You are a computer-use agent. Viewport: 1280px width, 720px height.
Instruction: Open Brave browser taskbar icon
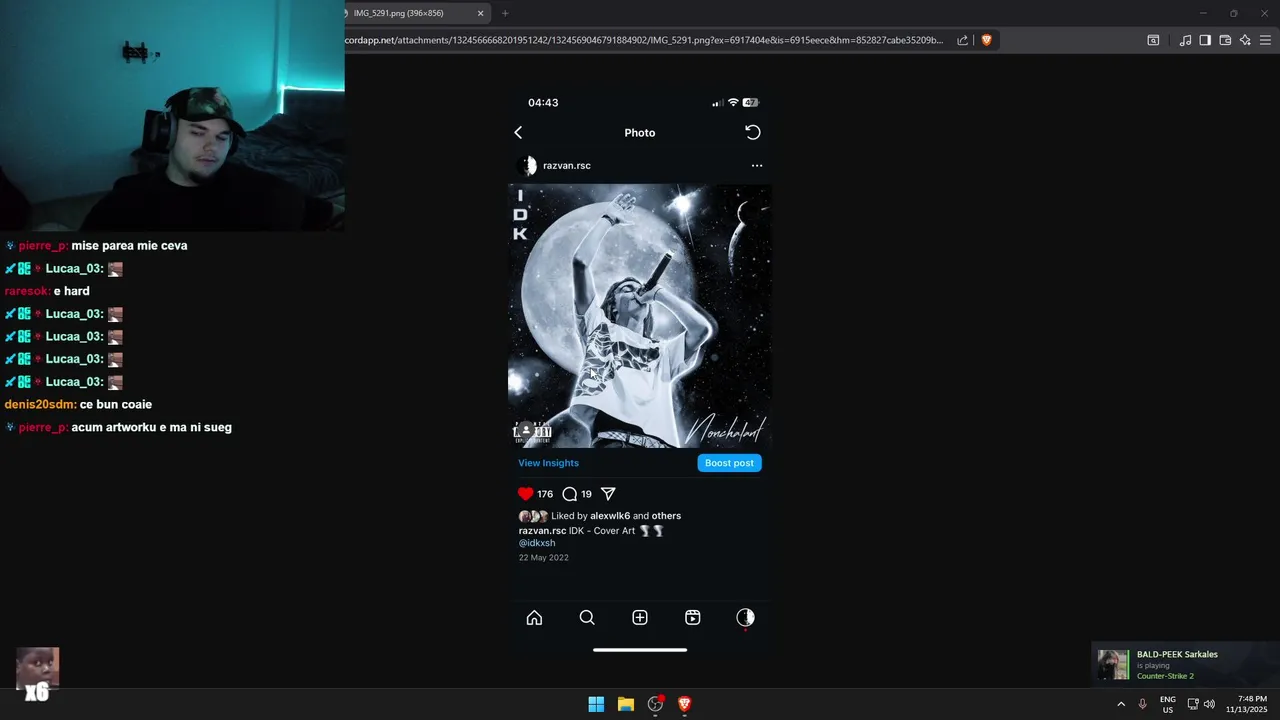point(685,704)
